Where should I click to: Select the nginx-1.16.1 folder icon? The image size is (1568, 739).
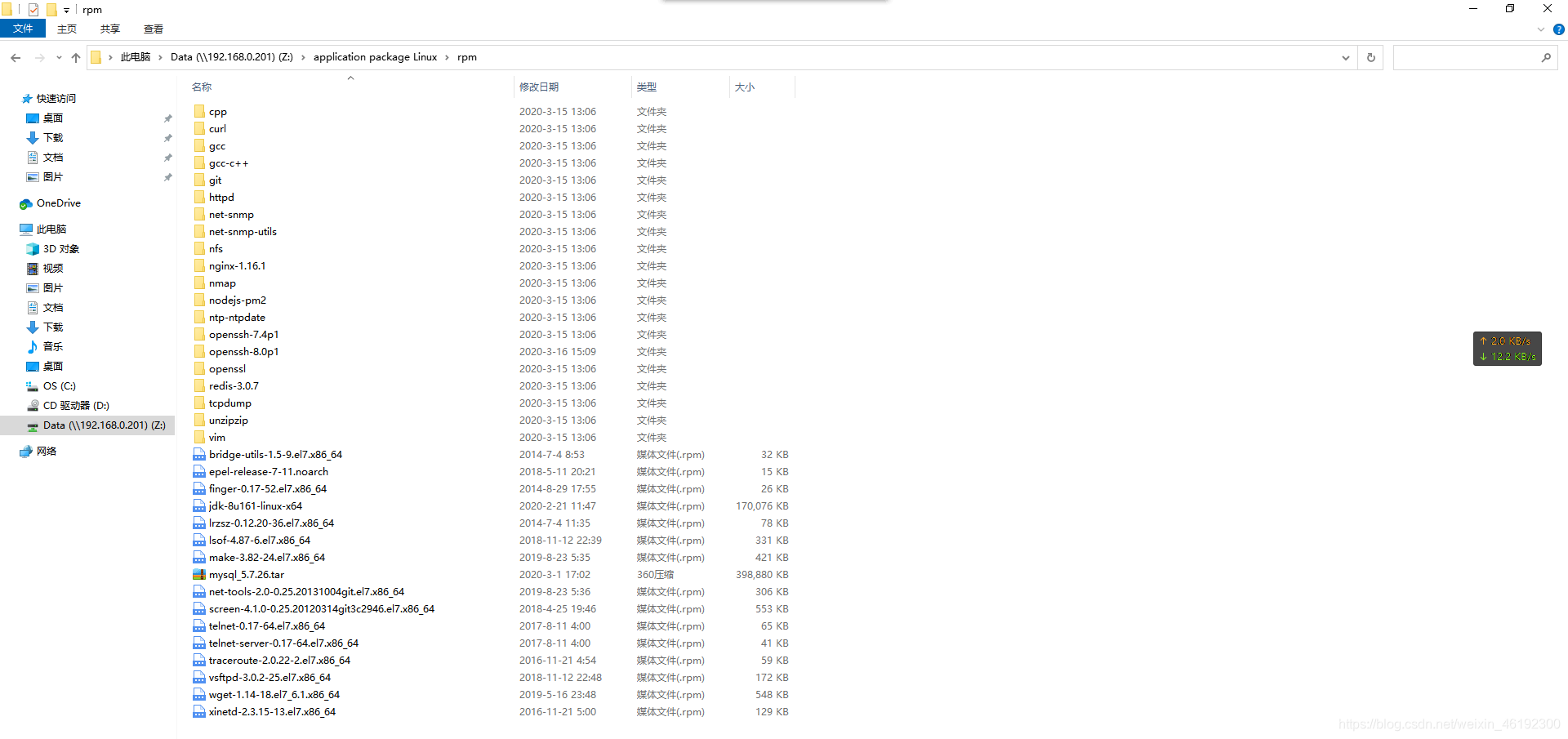(199, 265)
